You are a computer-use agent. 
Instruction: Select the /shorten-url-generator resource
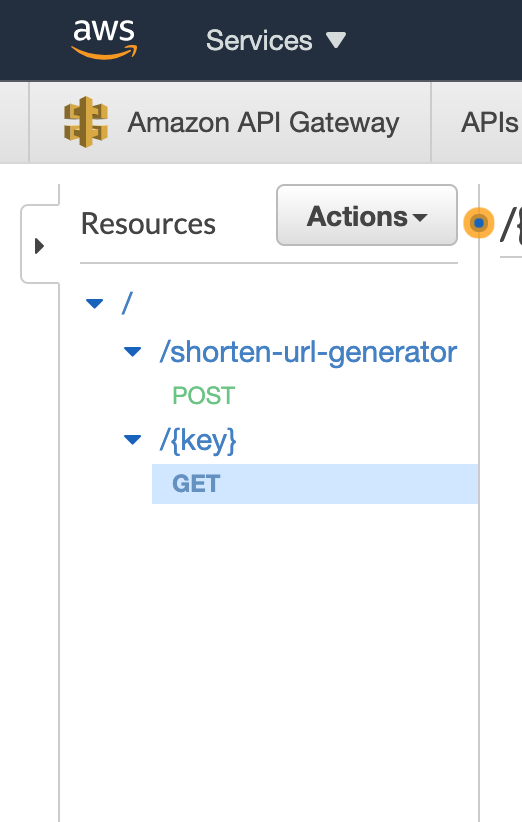[x=308, y=352]
